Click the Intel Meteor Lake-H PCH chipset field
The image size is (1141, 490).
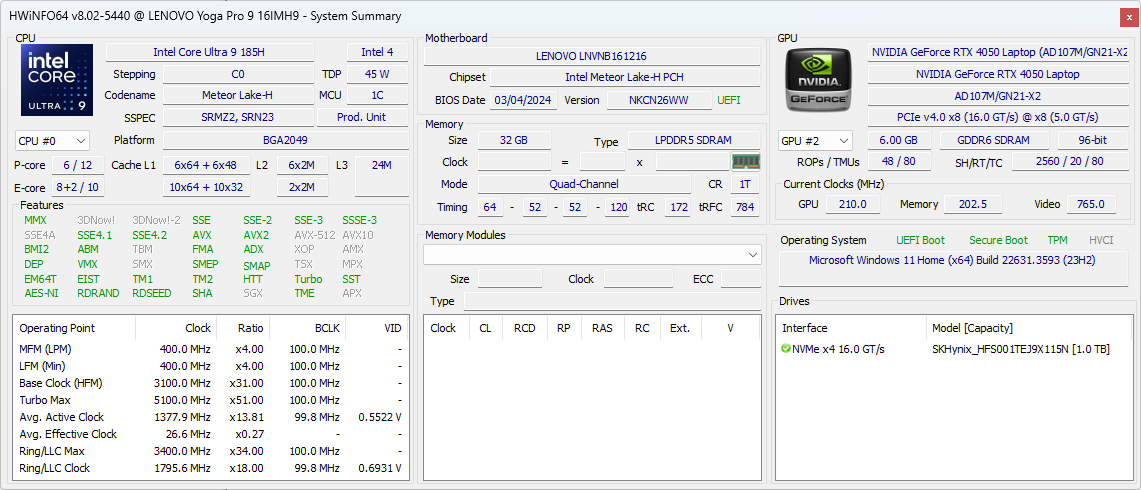624,77
